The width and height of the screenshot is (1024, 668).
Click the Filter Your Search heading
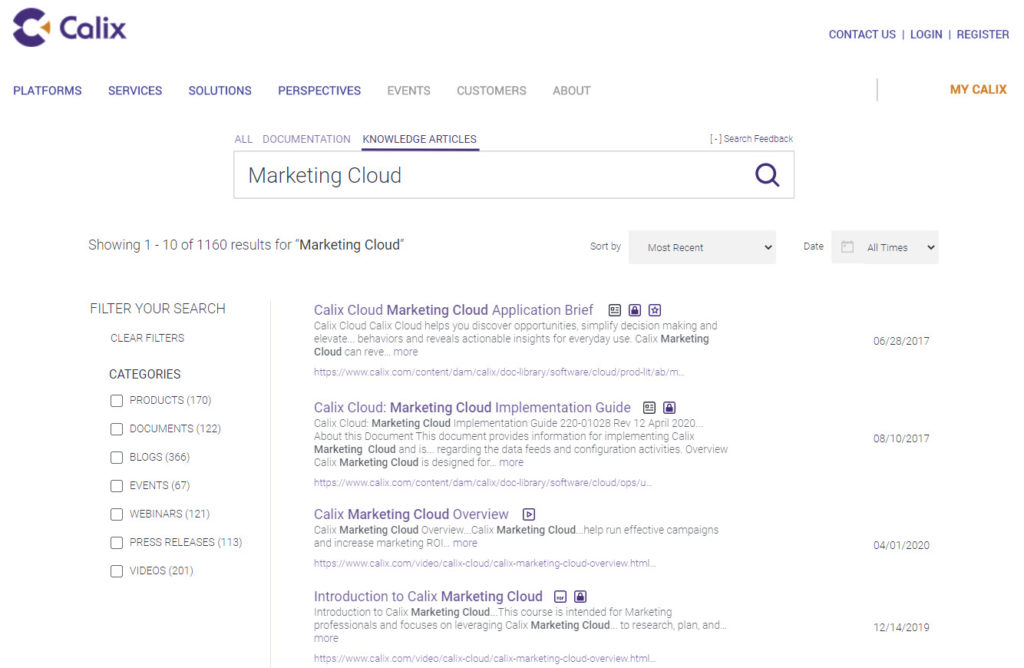coord(157,309)
